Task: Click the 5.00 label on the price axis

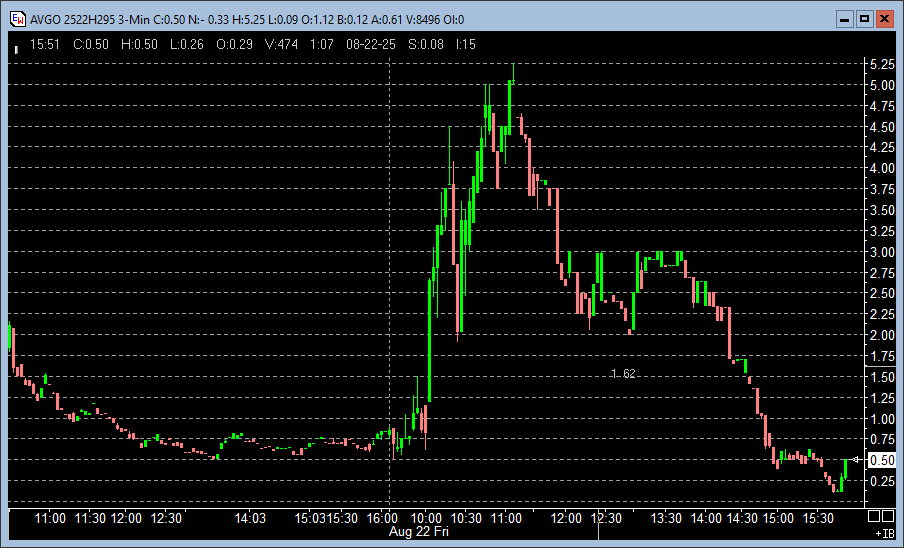Action: 883,85
